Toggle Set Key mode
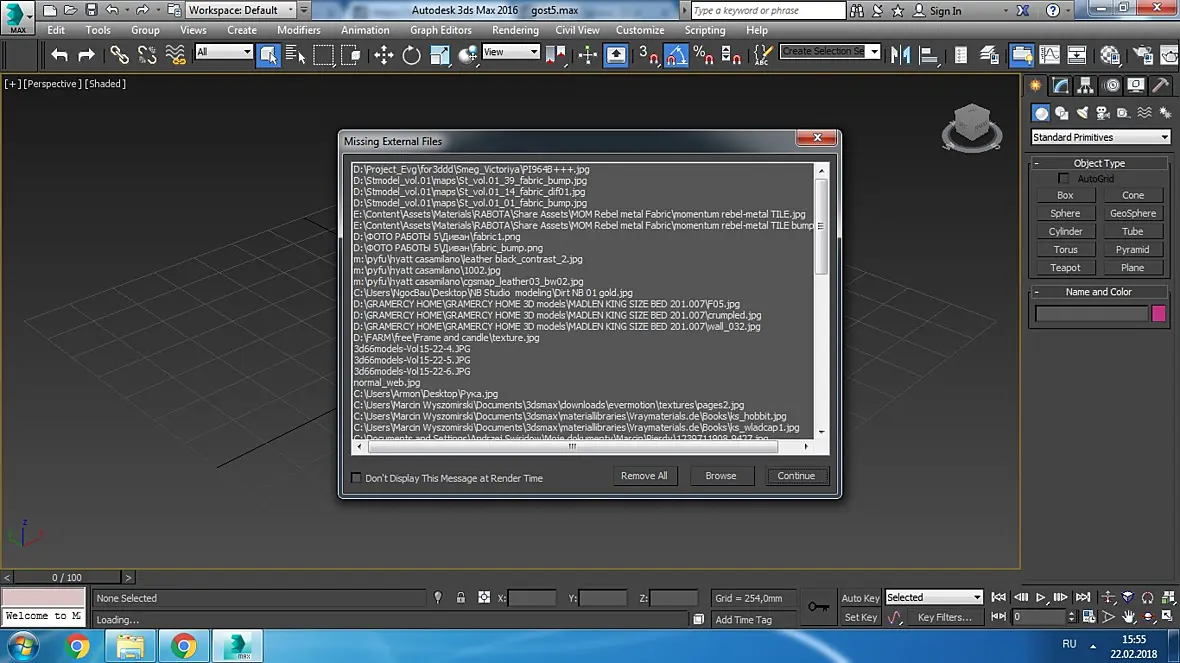1180x663 pixels. click(860, 617)
